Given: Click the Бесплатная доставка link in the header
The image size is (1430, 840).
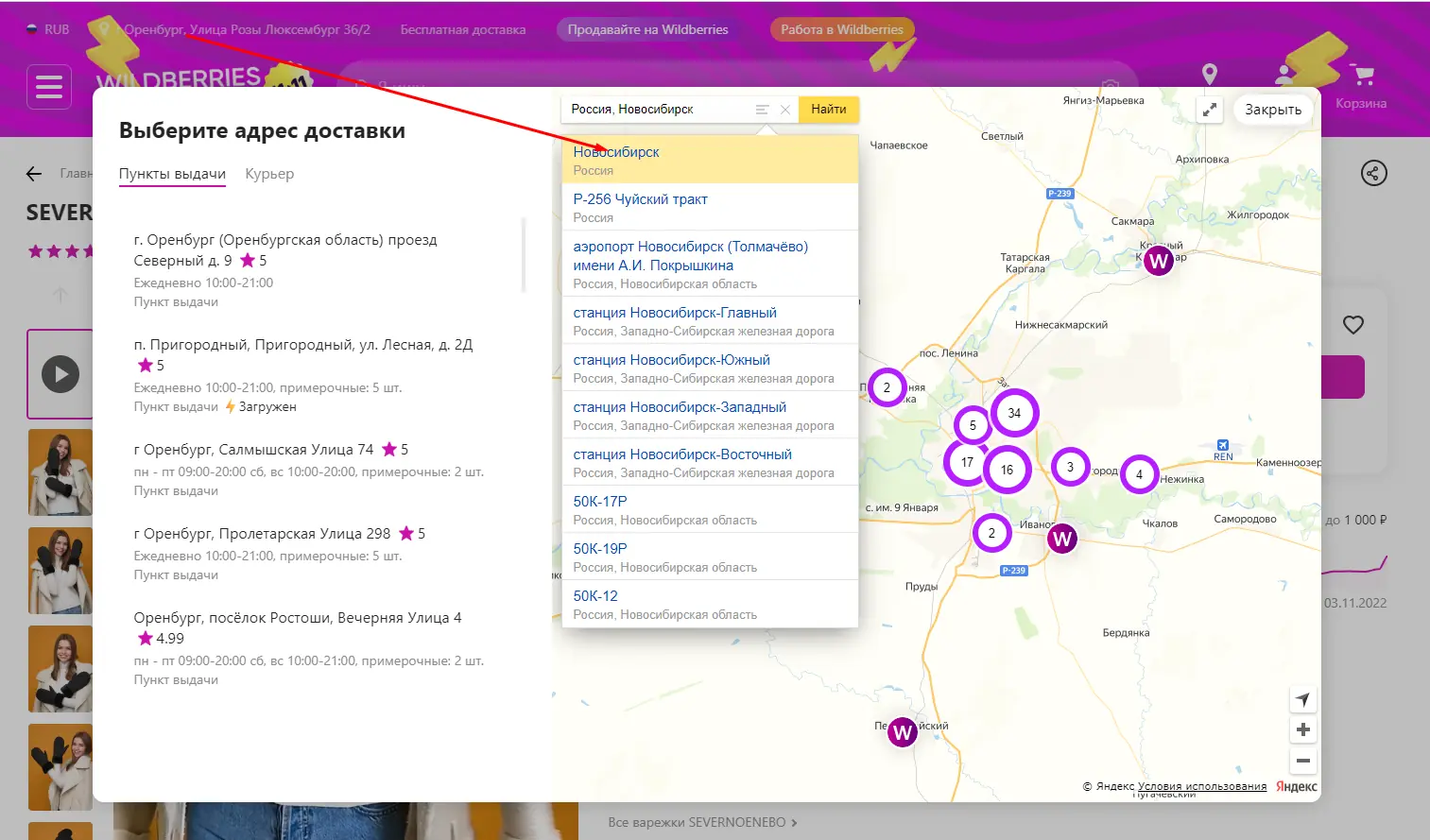Looking at the screenshot, I should tap(463, 29).
